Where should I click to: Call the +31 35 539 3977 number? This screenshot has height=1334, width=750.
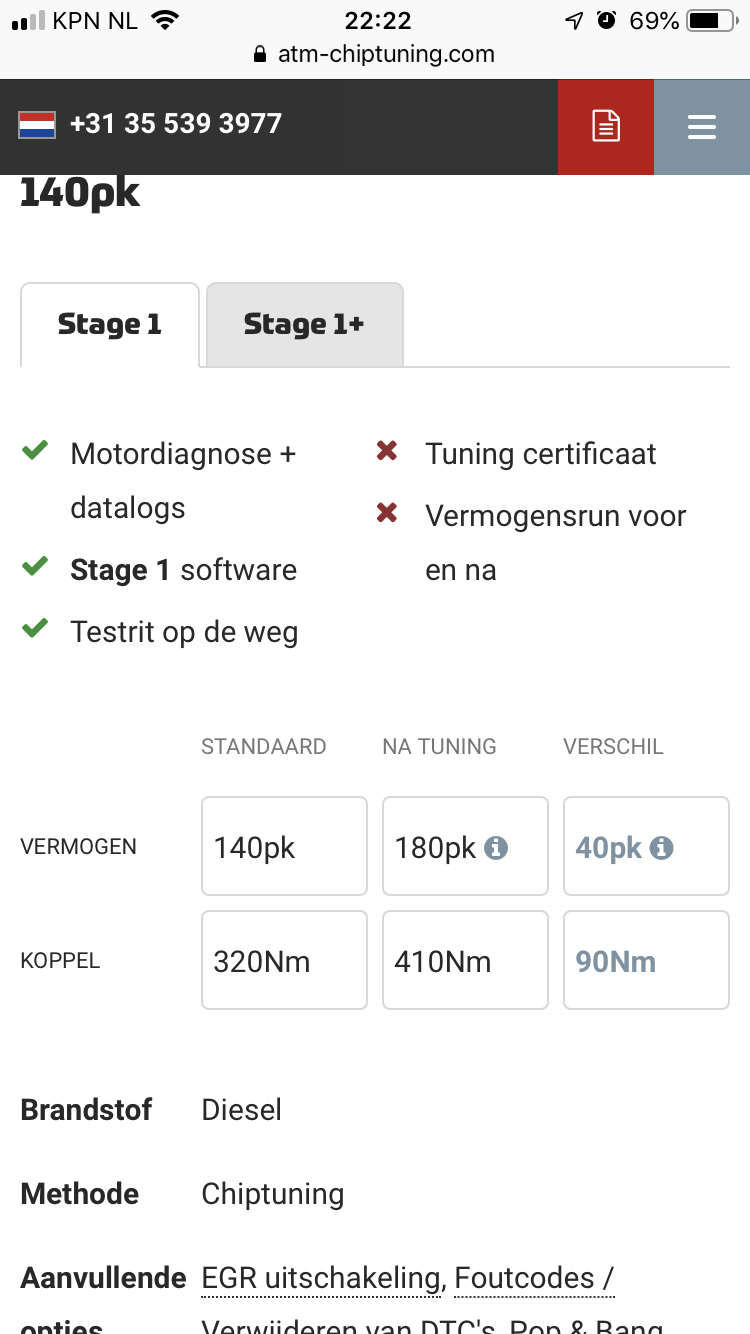point(176,124)
